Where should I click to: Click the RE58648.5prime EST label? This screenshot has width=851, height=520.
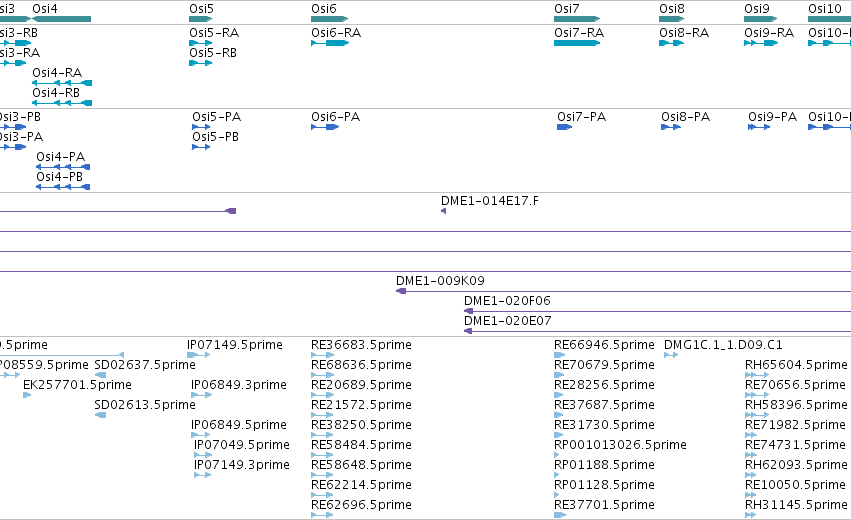(361, 465)
